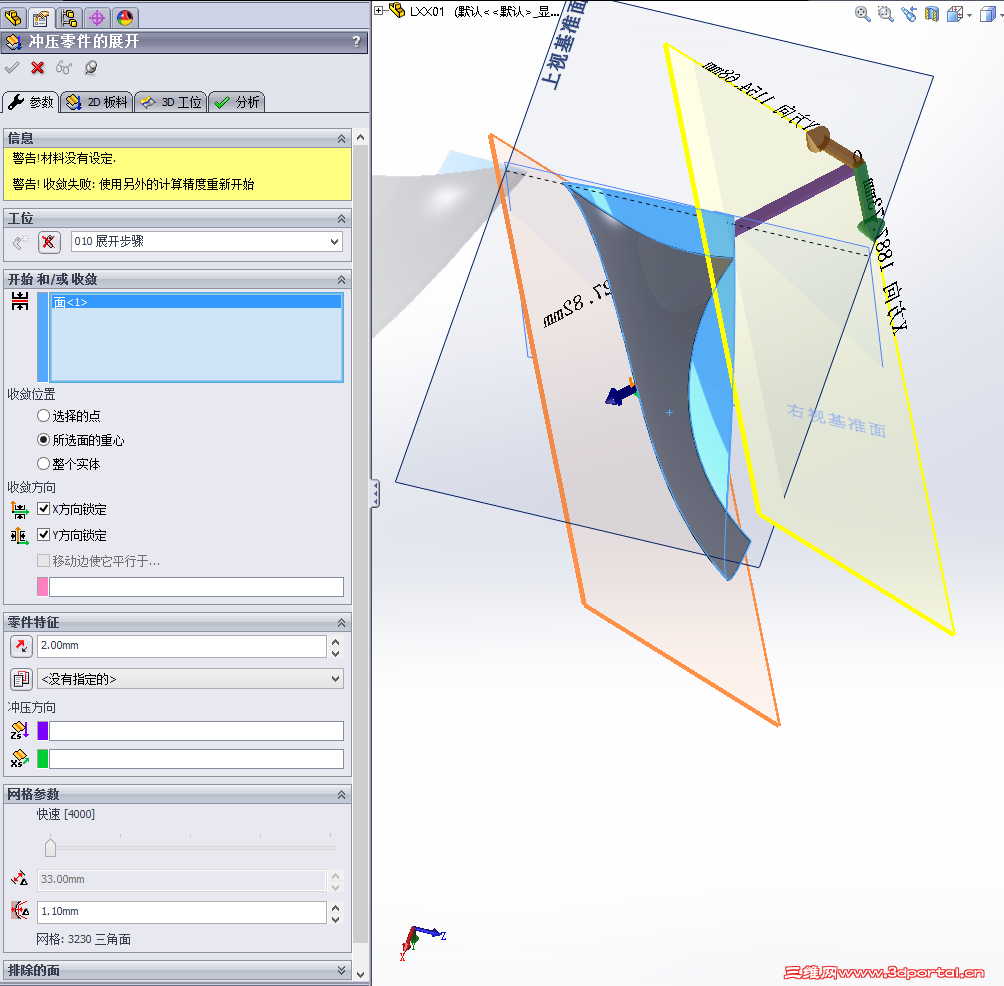This screenshot has width=1004, height=986.
Task: Click the mesh tolerance icon next to 1.10mm
Action: pyautogui.click(x=20, y=910)
